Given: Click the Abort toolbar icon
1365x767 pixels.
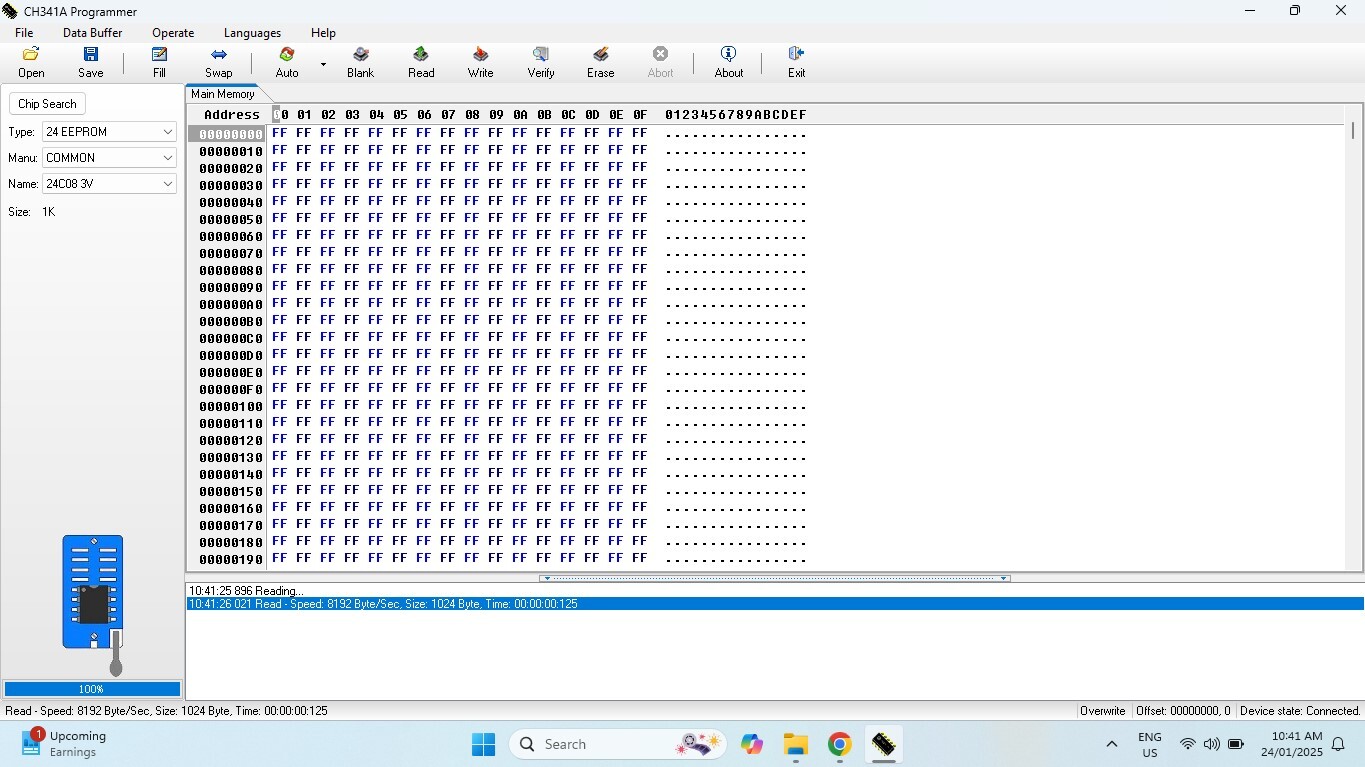Looking at the screenshot, I should (660, 62).
